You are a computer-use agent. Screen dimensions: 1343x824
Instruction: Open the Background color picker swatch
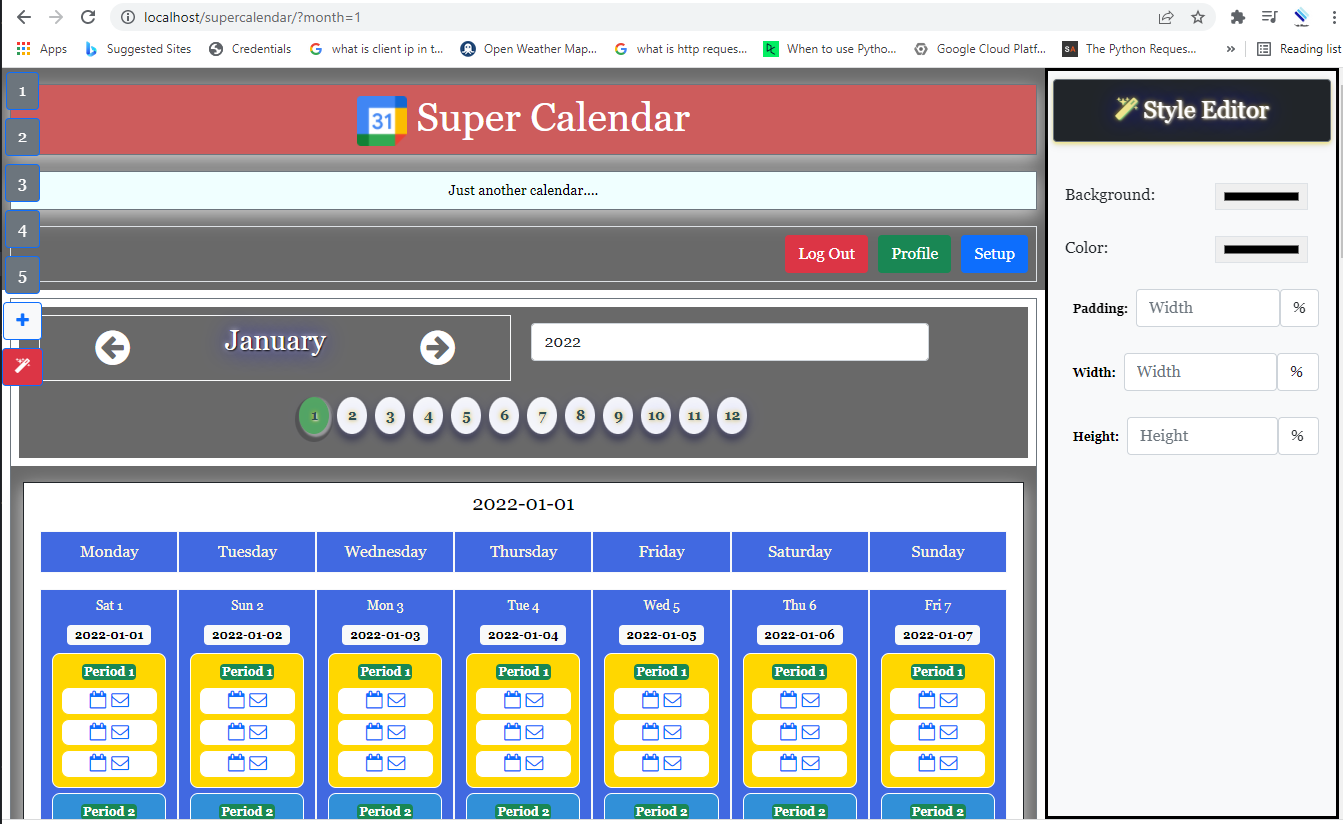point(1261,196)
